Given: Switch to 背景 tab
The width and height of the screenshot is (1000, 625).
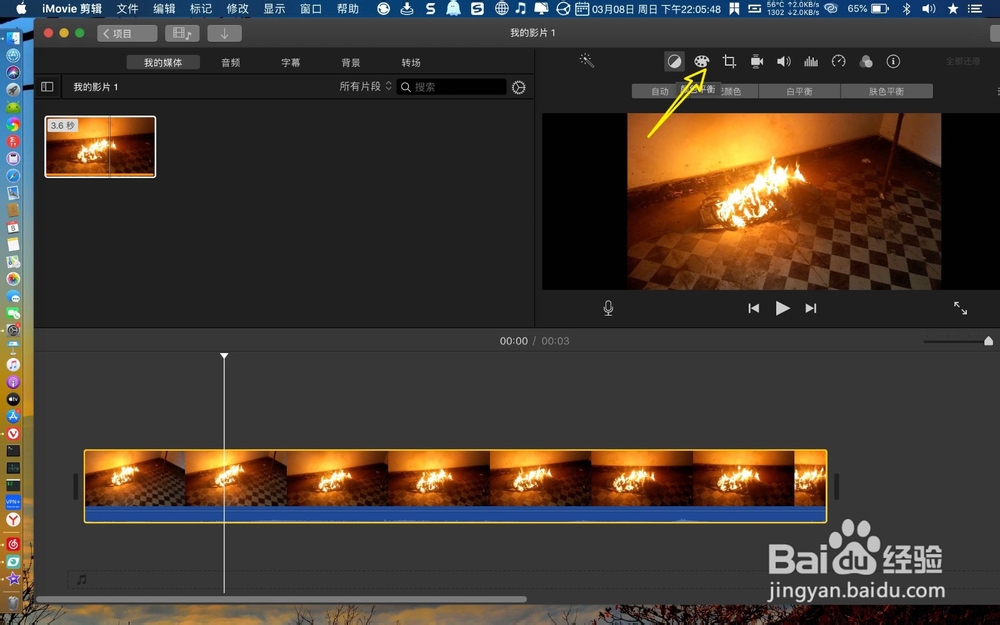Looking at the screenshot, I should point(351,62).
